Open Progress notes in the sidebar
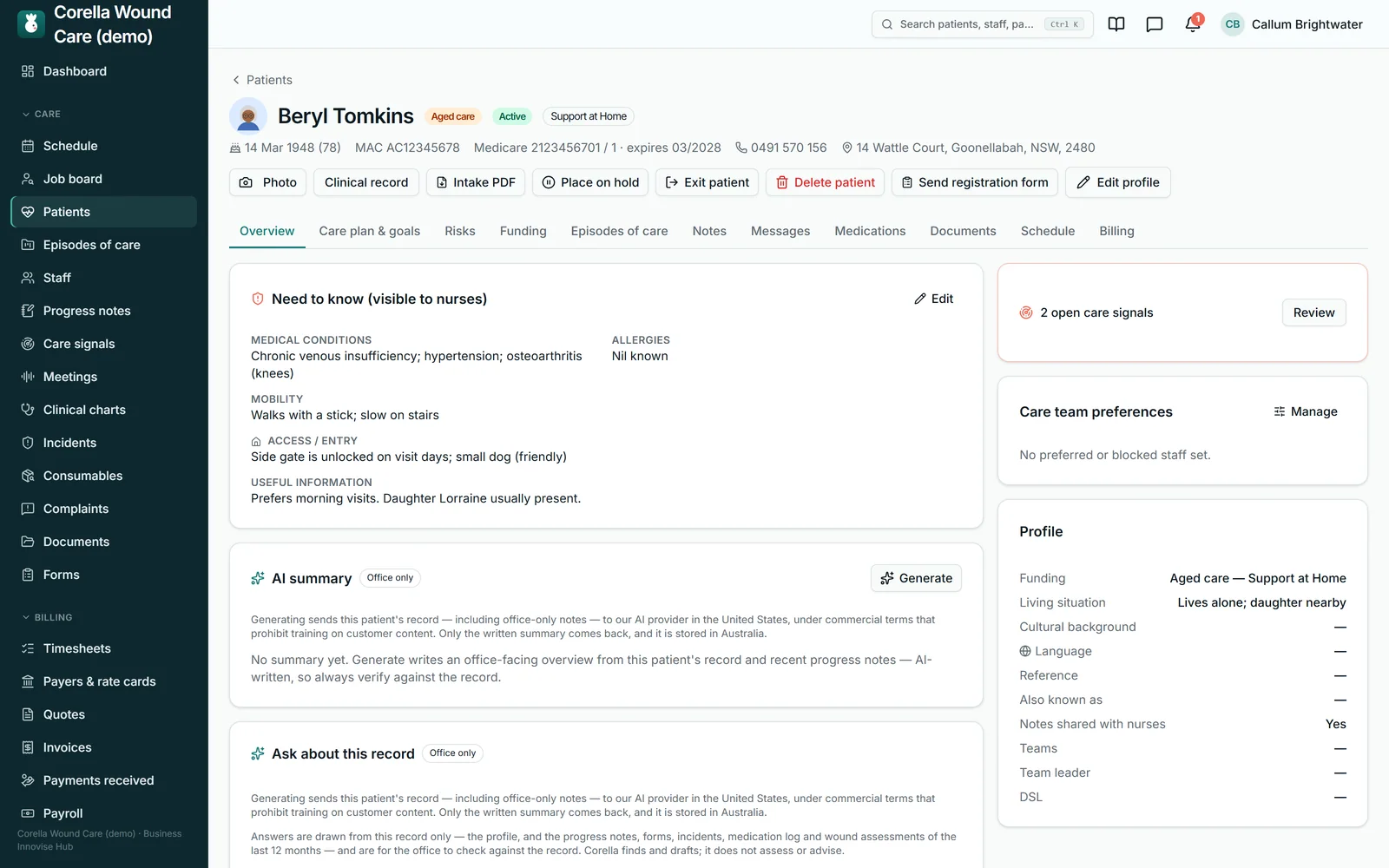Image resolution: width=1389 pixels, height=868 pixels. click(103, 311)
